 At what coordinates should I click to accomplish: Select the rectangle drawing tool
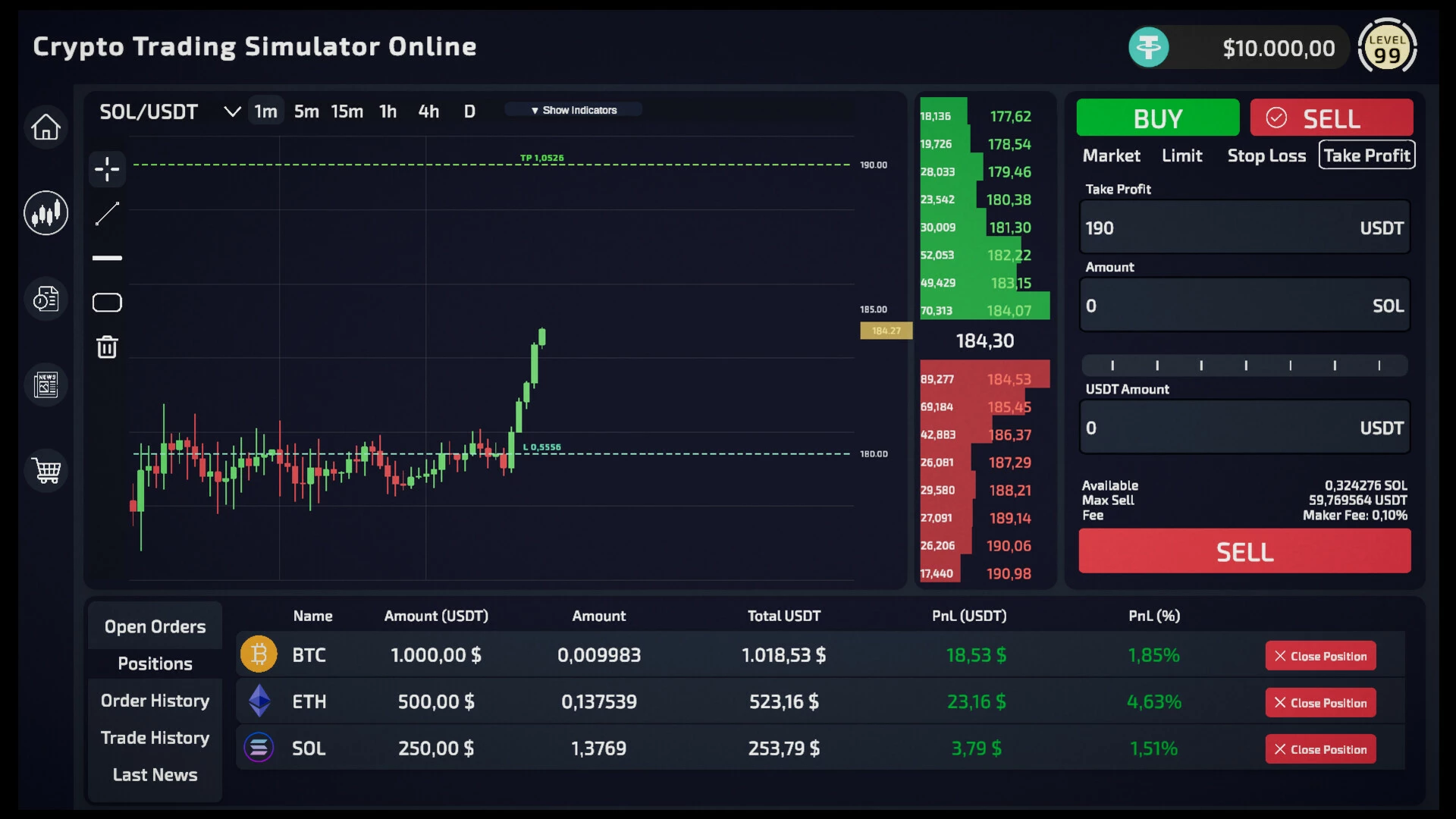tap(107, 303)
